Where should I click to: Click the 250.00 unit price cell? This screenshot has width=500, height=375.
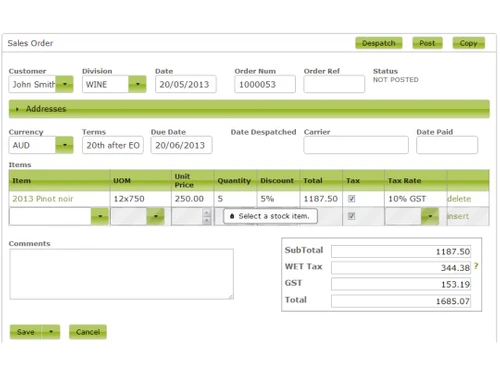tap(192, 199)
